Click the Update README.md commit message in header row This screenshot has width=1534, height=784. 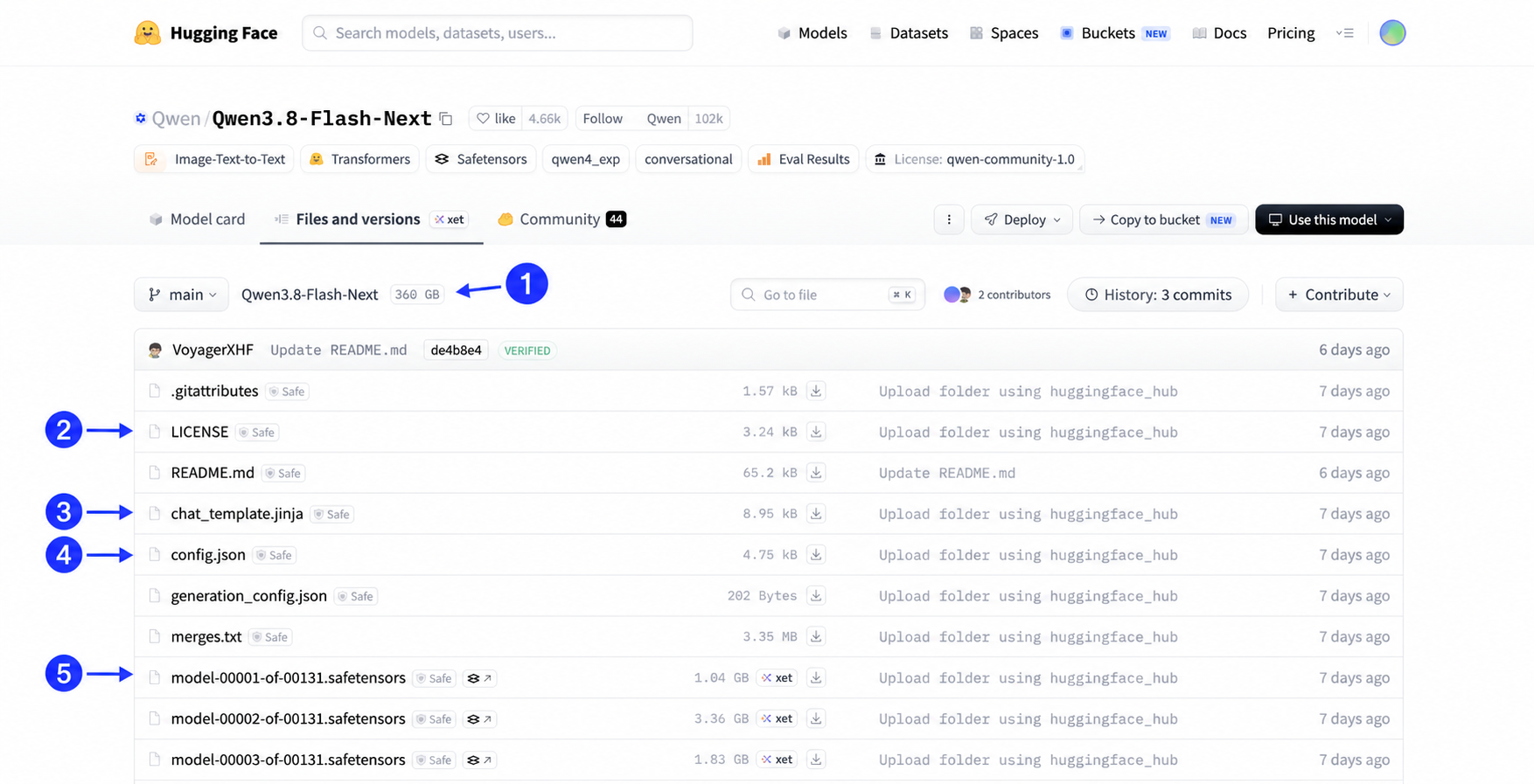point(338,350)
